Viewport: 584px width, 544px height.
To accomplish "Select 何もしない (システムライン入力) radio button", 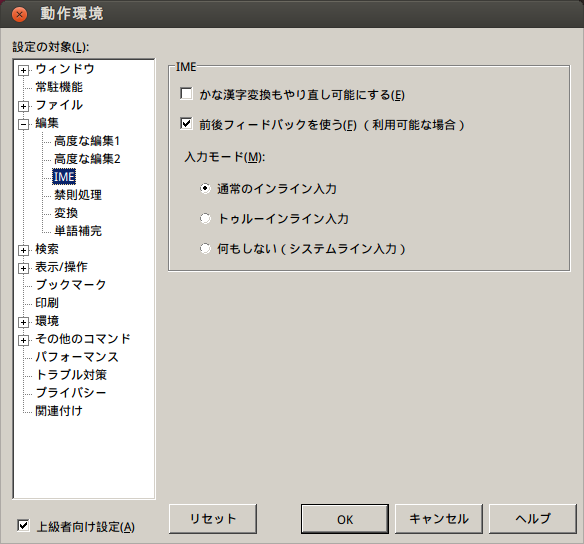I will pos(205,248).
